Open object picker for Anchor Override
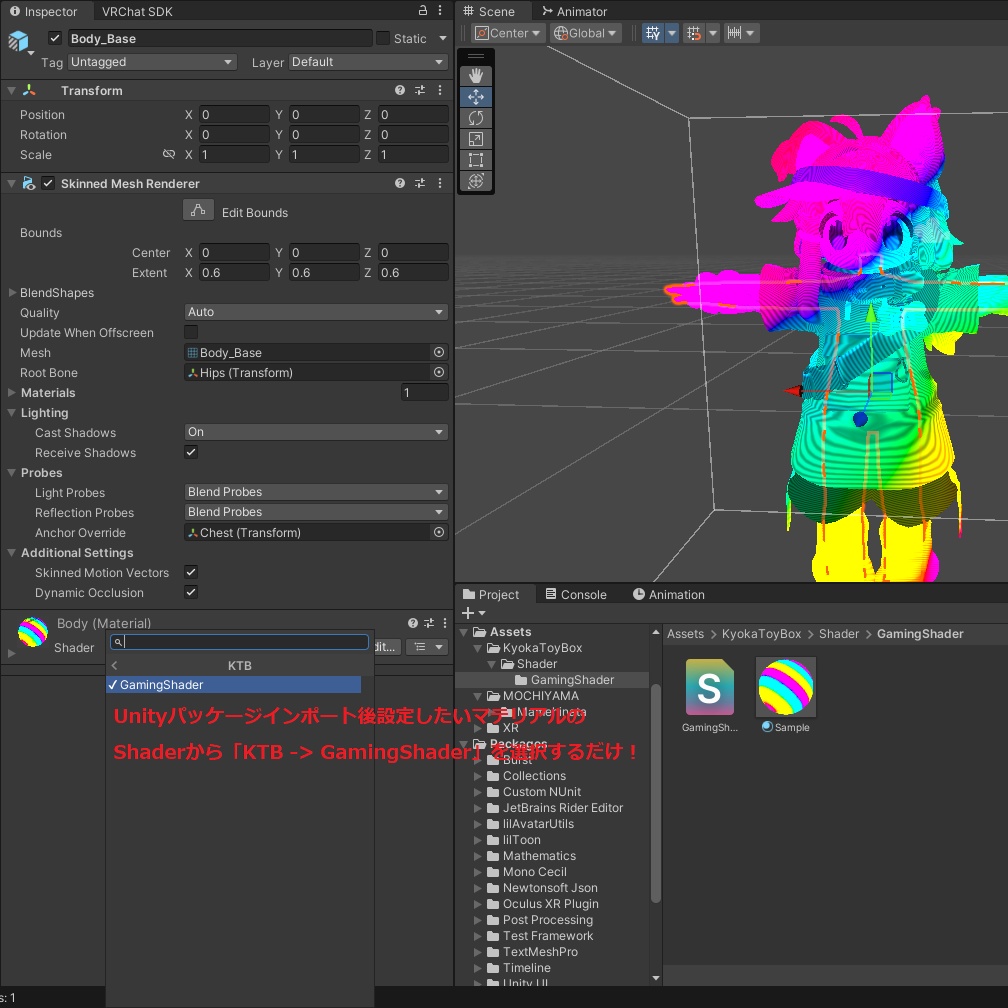Screen dimensions: 1008x1008 point(439,532)
